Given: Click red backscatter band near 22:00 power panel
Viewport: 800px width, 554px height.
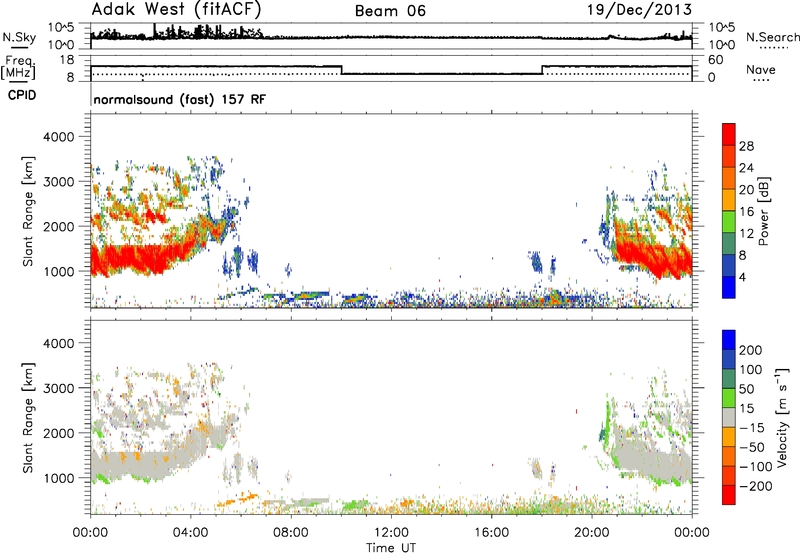Looking at the screenshot, I should click(x=653, y=258).
